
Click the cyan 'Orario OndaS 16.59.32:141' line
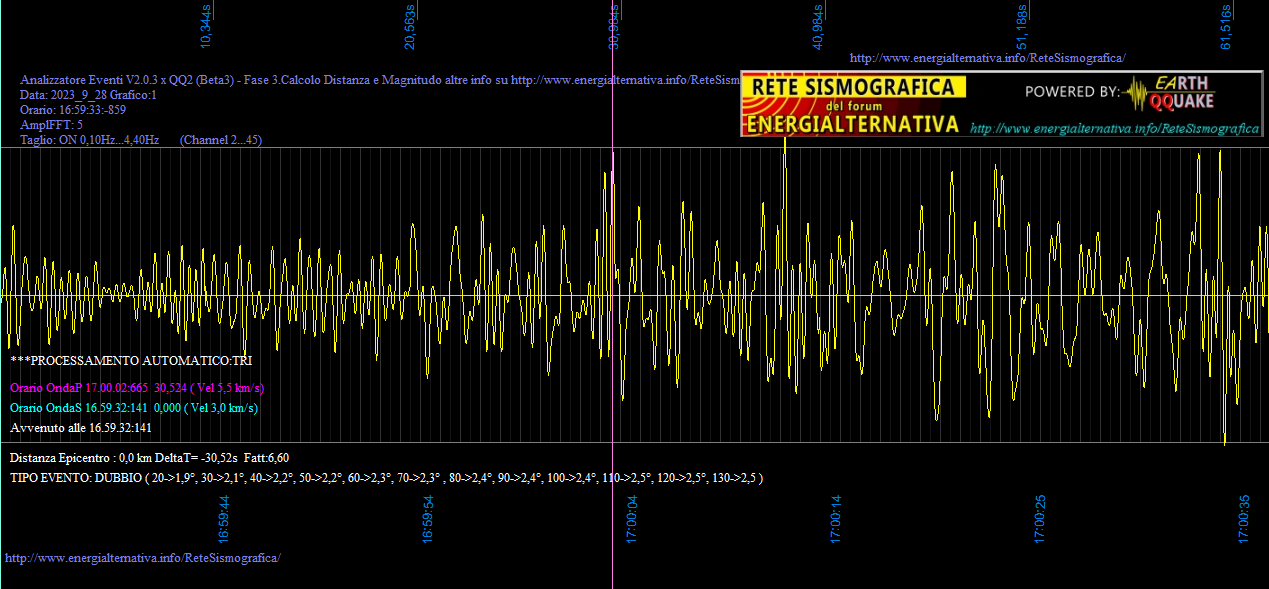[x=134, y=408]
